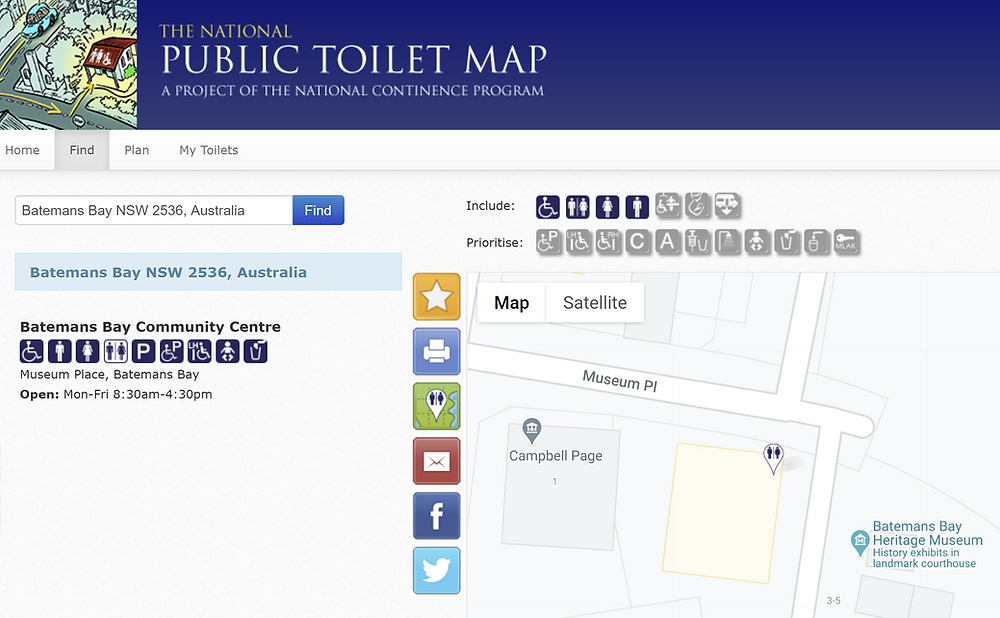Switch map to Map view

coord(511,302)
